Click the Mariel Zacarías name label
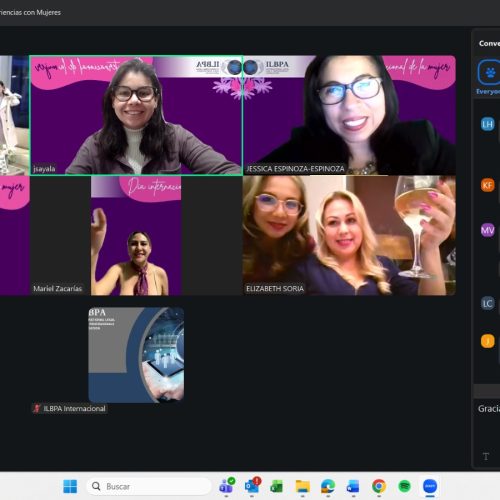This screenshot has width=500, height=500. [x=57, y=289]
